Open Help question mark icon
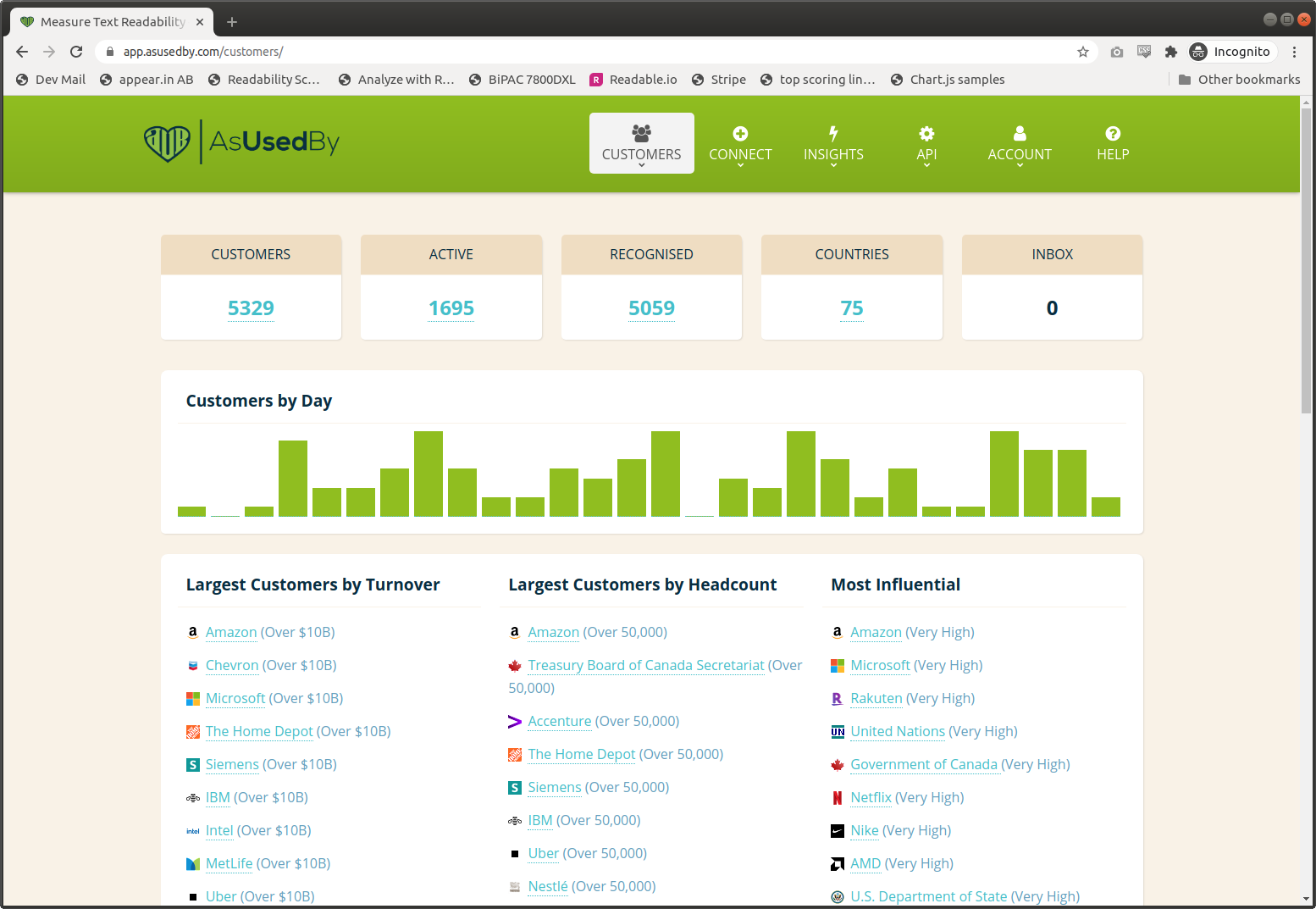 (x=1113, y=143)
